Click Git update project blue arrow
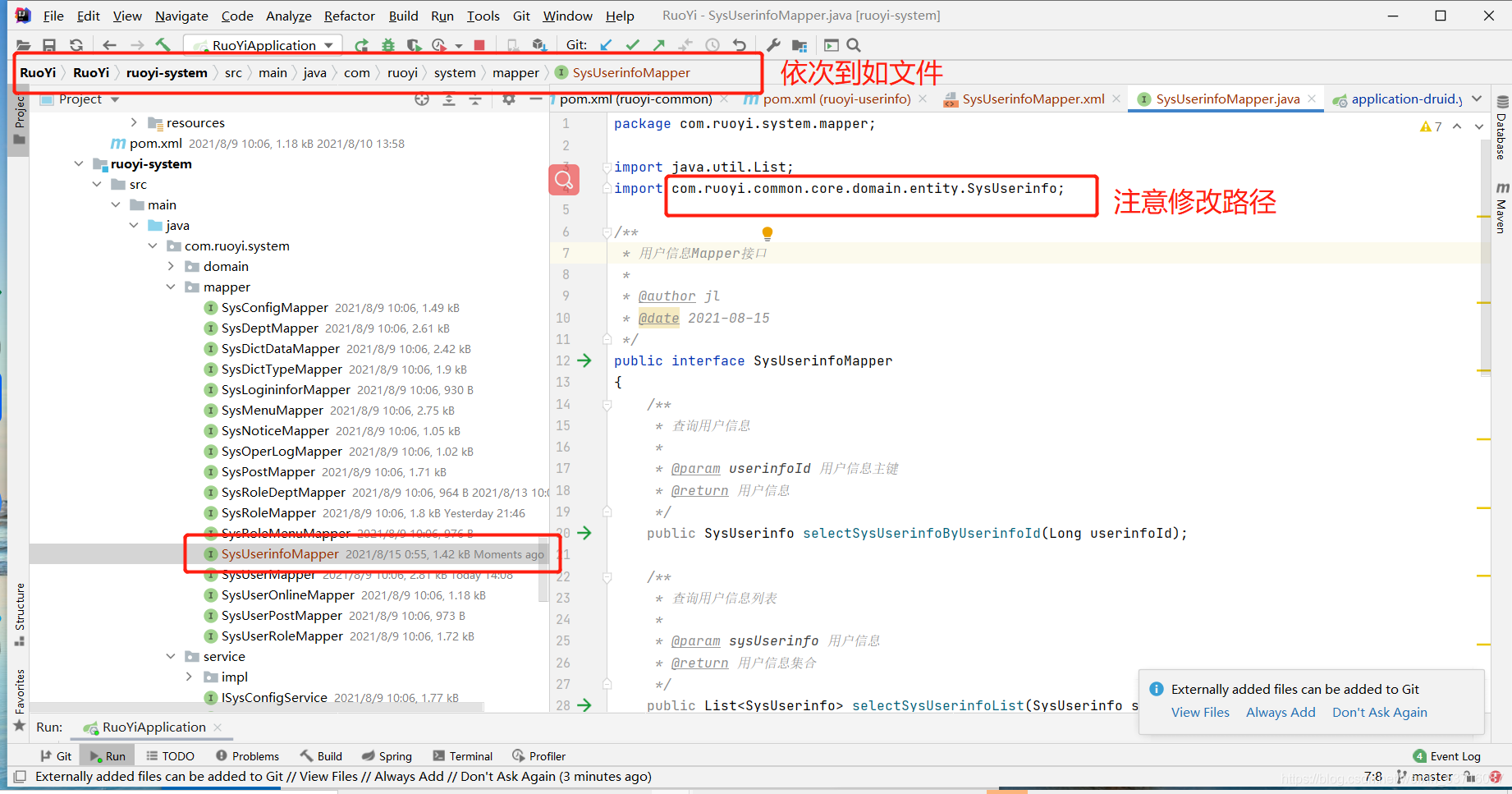1512x794 pixels. [x=606, y=45]
